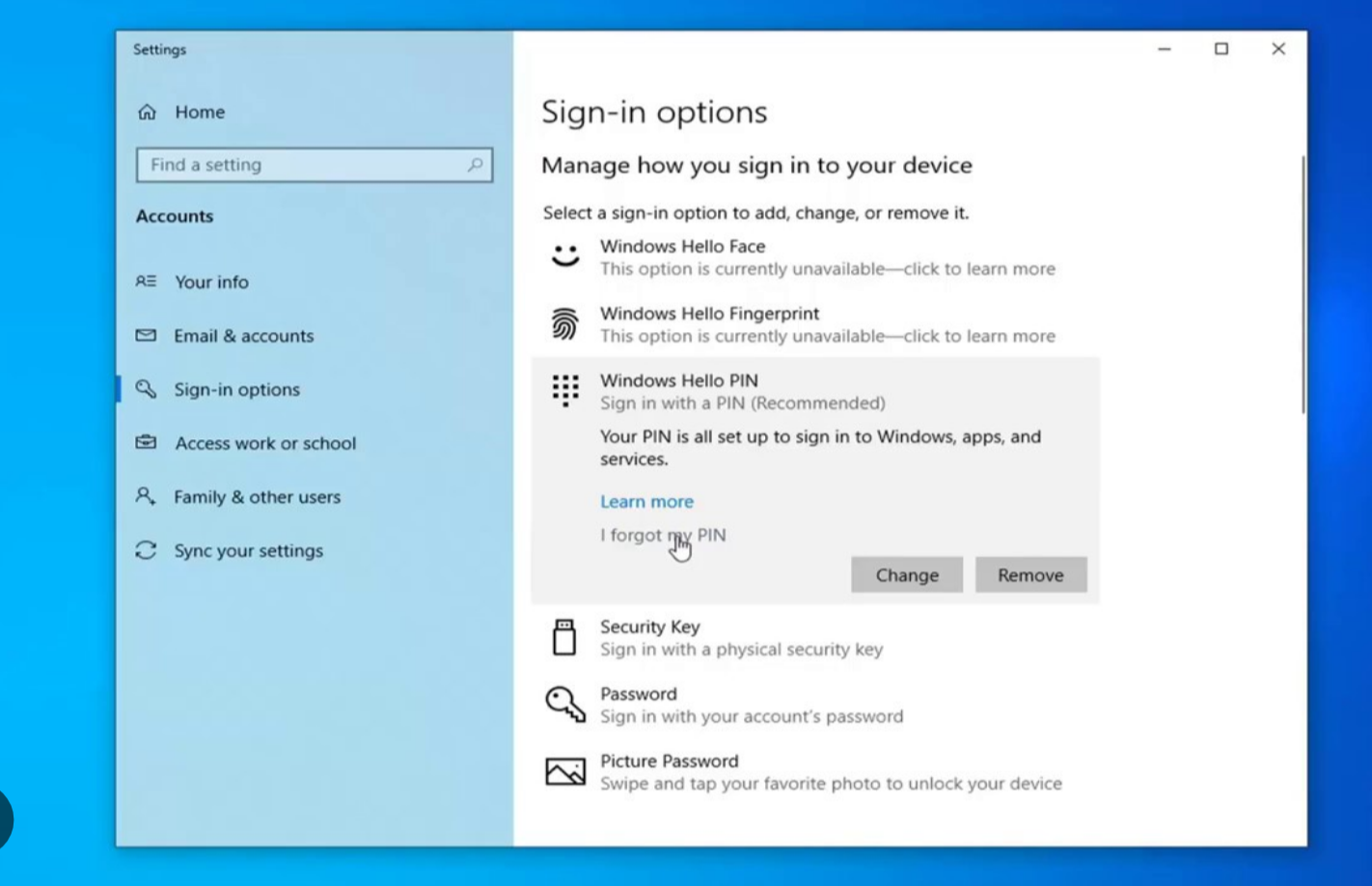Click the 'Sign in with a PIN (Recommended)' text
The height and width of the screenshot is (886, 1372).
pos(742,403)
